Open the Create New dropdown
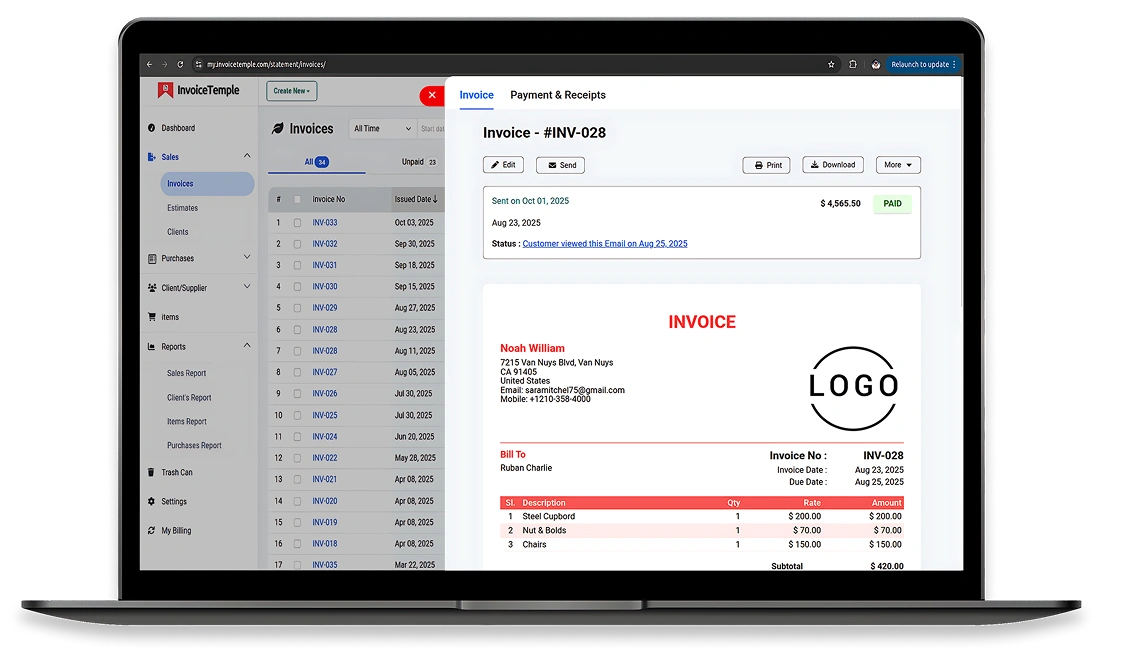Viewport: 1122px width, 663px height. point(291,91)
